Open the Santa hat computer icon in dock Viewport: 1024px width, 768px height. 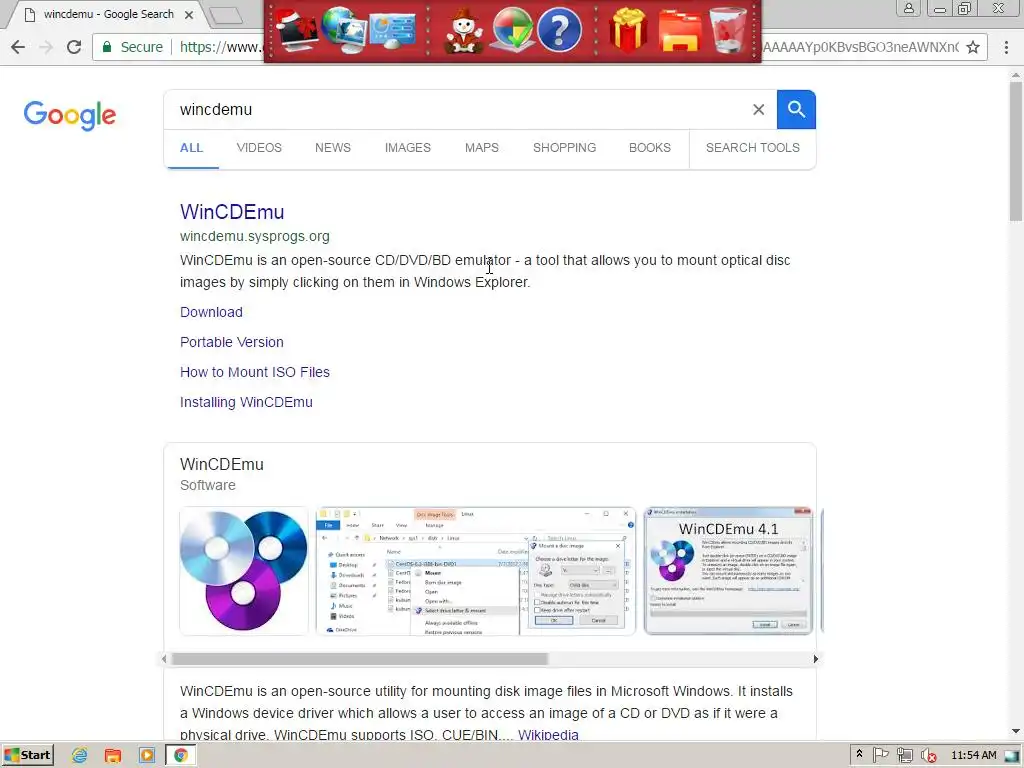tap(296, 30)
